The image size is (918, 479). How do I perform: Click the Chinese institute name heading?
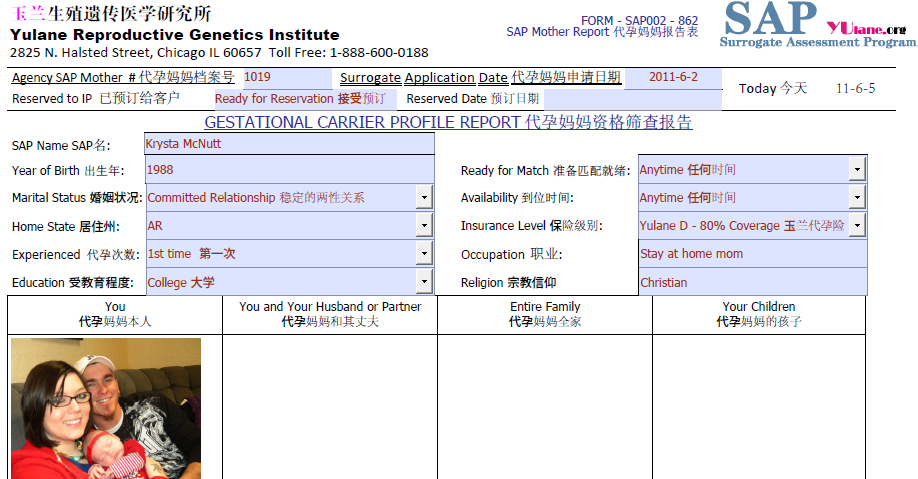point(111,13)
